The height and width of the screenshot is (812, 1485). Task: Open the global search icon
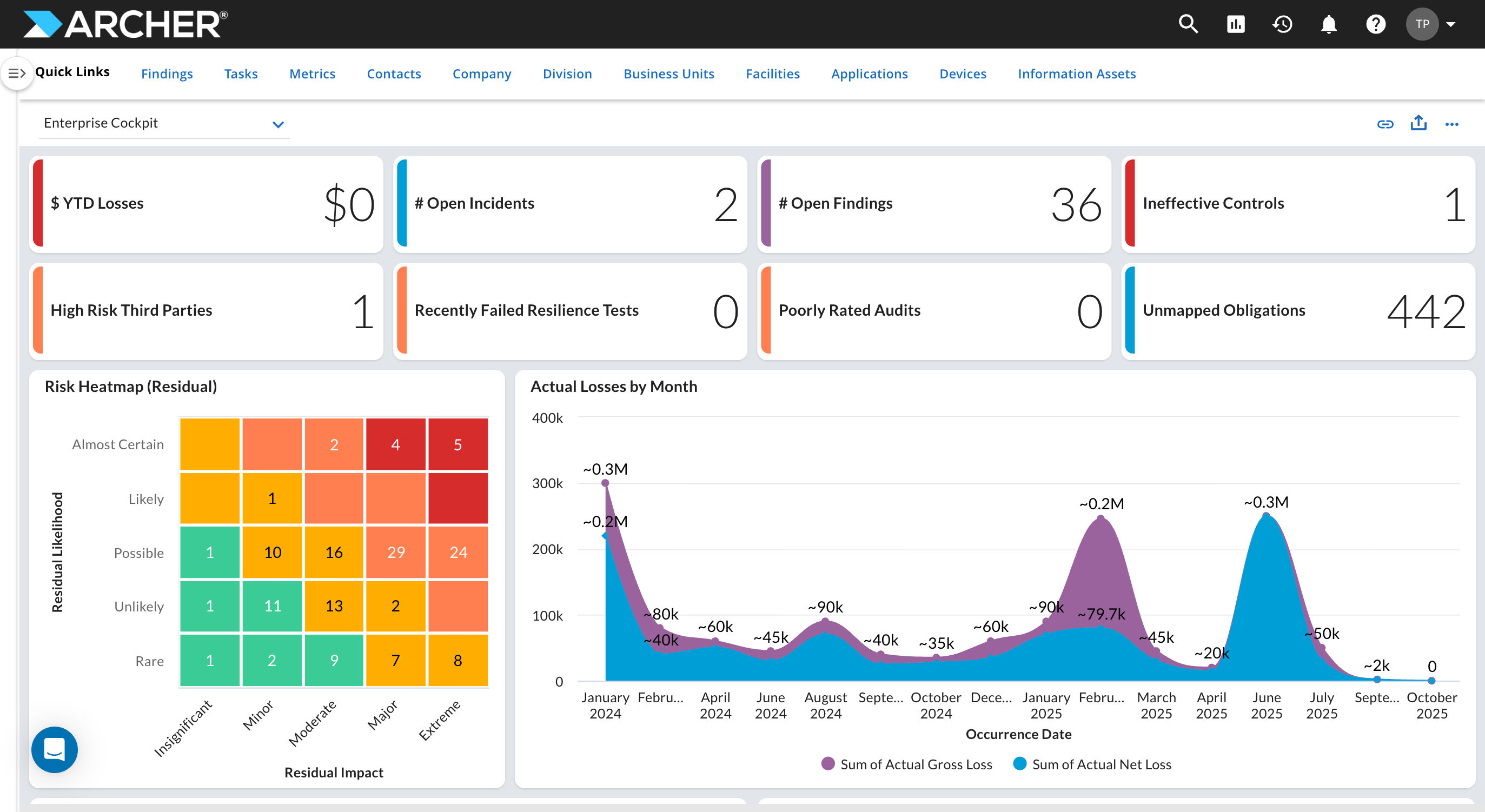tap(1188, 24)
